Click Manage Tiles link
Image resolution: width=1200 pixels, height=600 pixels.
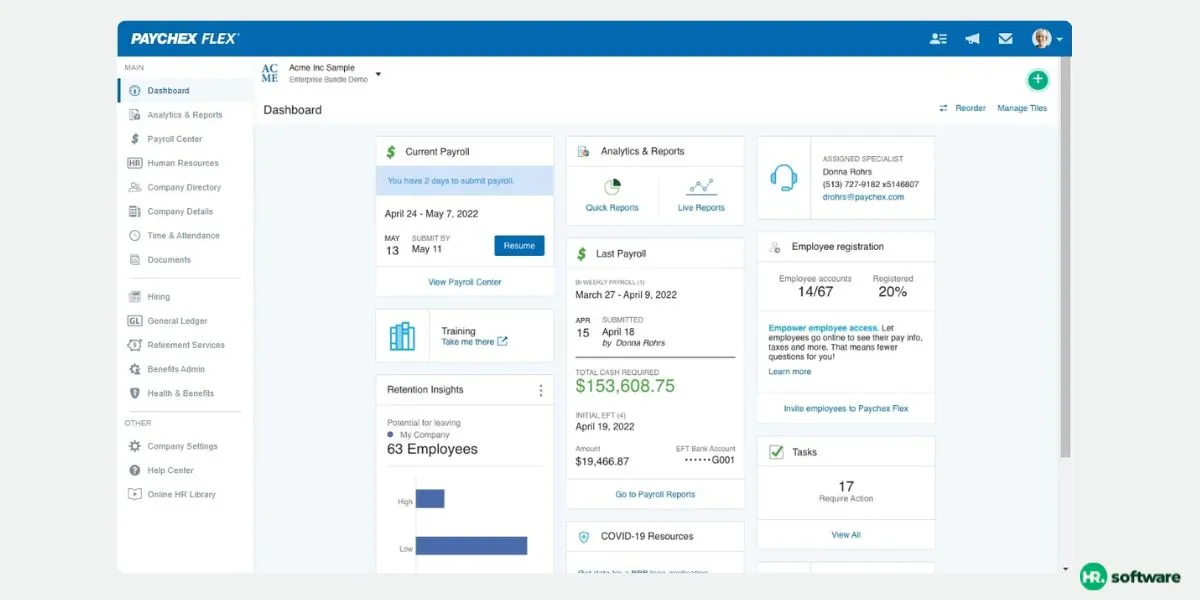tap(1022, 108)
